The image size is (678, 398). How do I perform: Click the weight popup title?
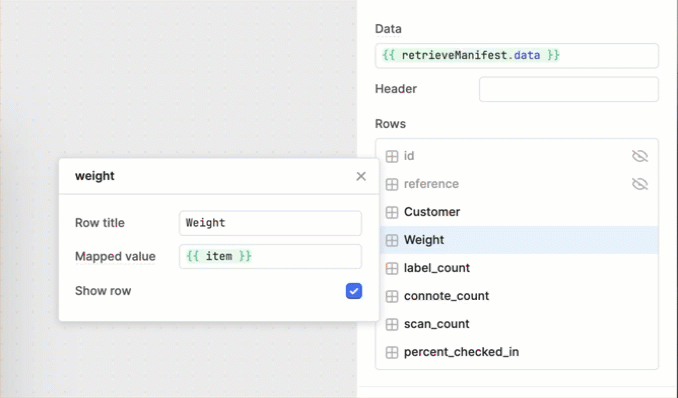[95, 176]
